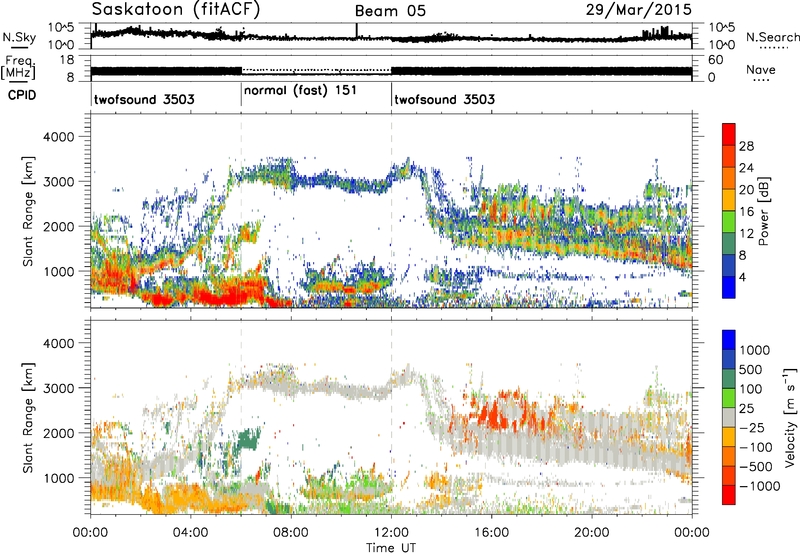The width and height of the screenshot is (800, 554).
Task: Click the "-25" velocity colorbar value
Action: (x=752, y=428)
